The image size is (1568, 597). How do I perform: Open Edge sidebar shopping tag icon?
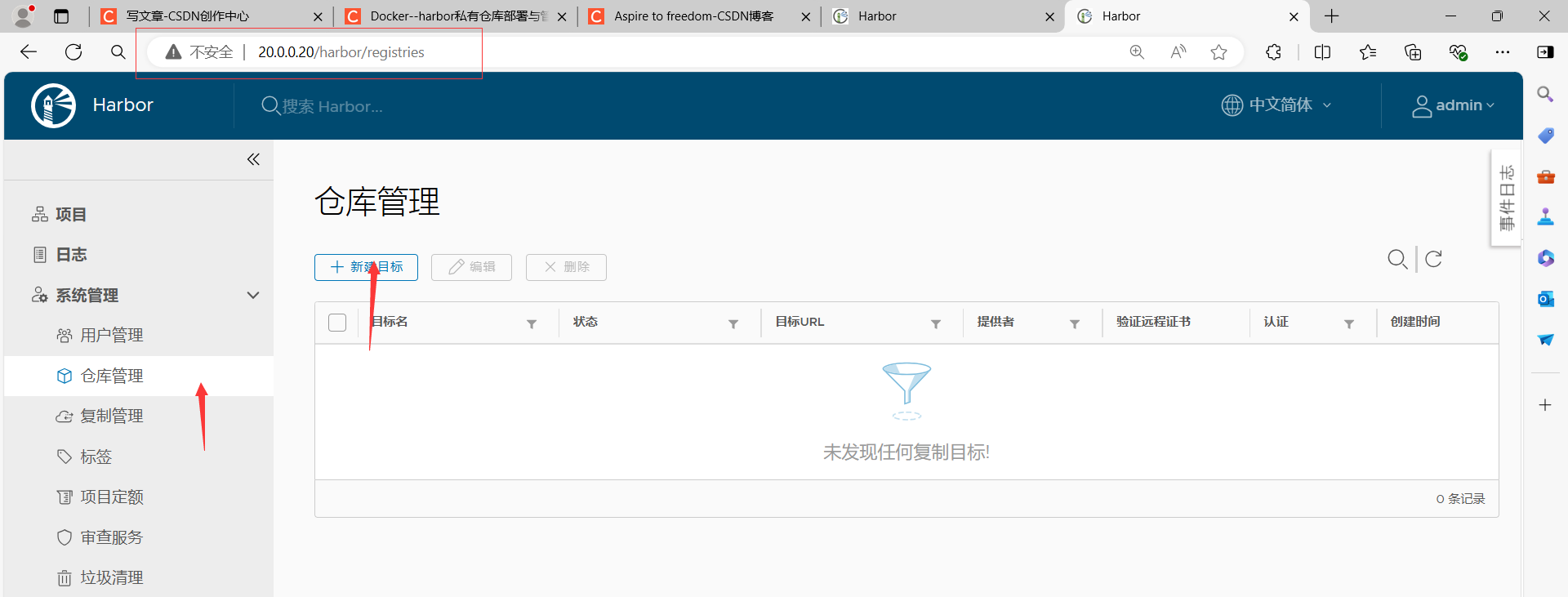[x=1545, y=136]
